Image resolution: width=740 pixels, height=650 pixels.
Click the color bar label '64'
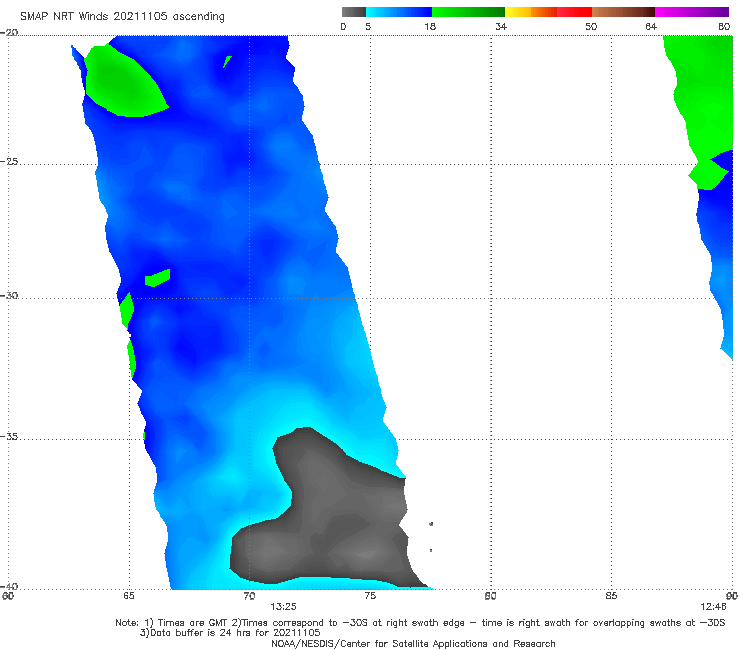coord(651,26)
